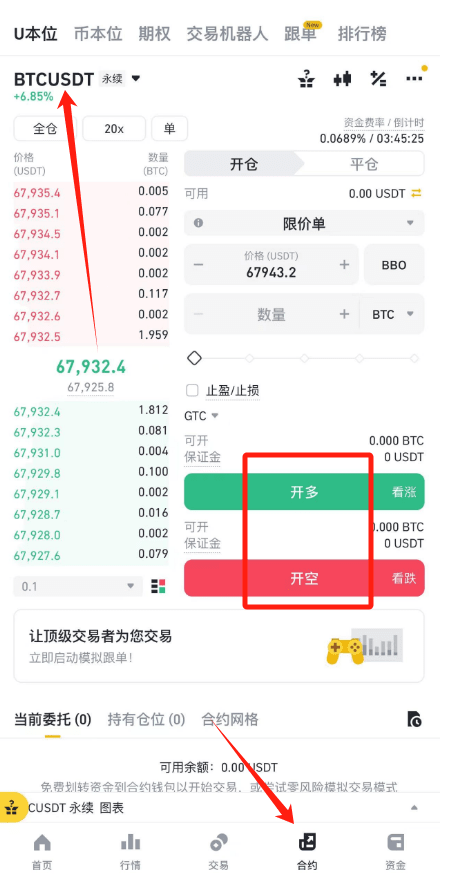Go to 首页 home in bottom navigation
The image size is (459, 886).
(42, 852)
